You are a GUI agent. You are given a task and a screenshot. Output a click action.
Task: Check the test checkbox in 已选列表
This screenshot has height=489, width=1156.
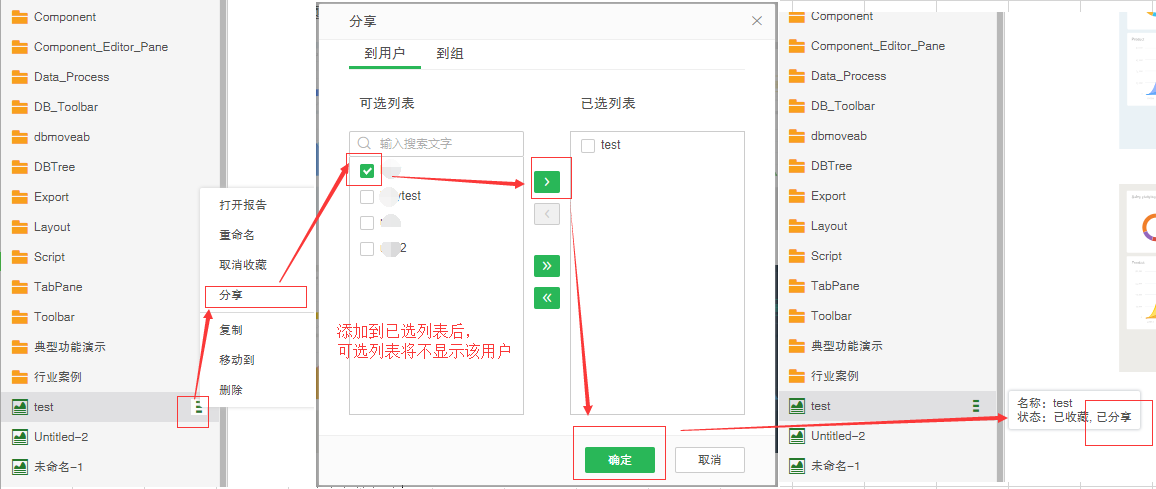[x=588, y=145]
